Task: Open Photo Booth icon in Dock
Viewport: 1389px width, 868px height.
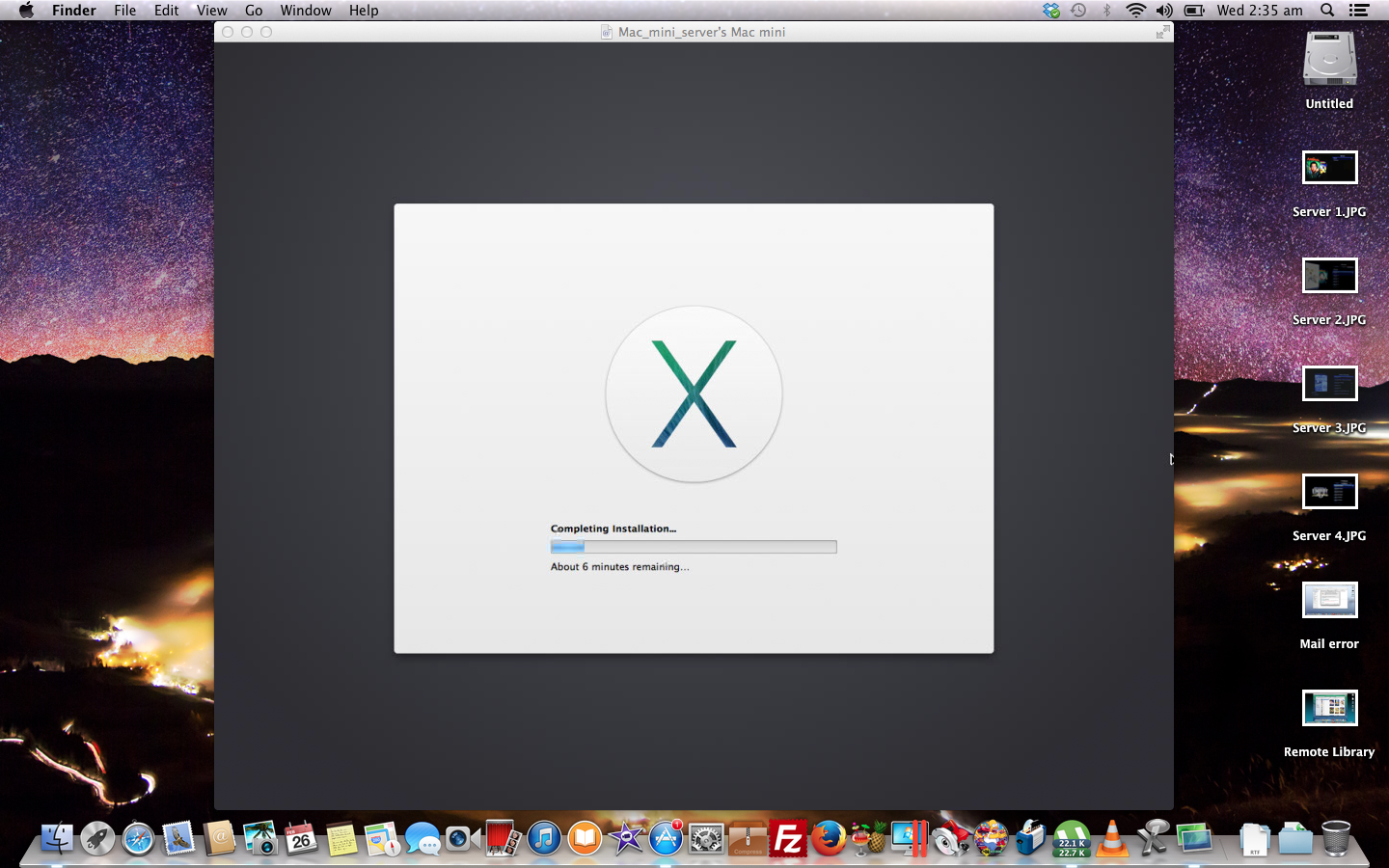Action: coord(504,838)
